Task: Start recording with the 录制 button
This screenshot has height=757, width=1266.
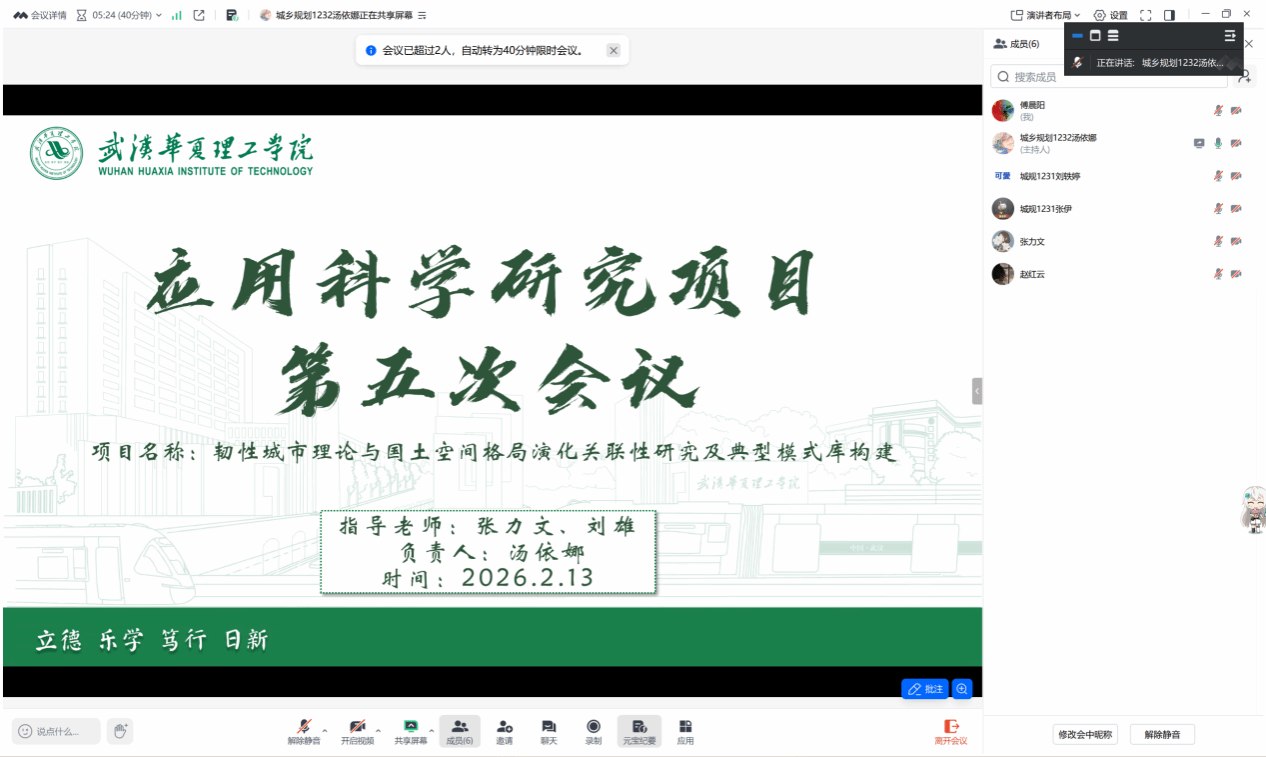Action: (593, 730)
